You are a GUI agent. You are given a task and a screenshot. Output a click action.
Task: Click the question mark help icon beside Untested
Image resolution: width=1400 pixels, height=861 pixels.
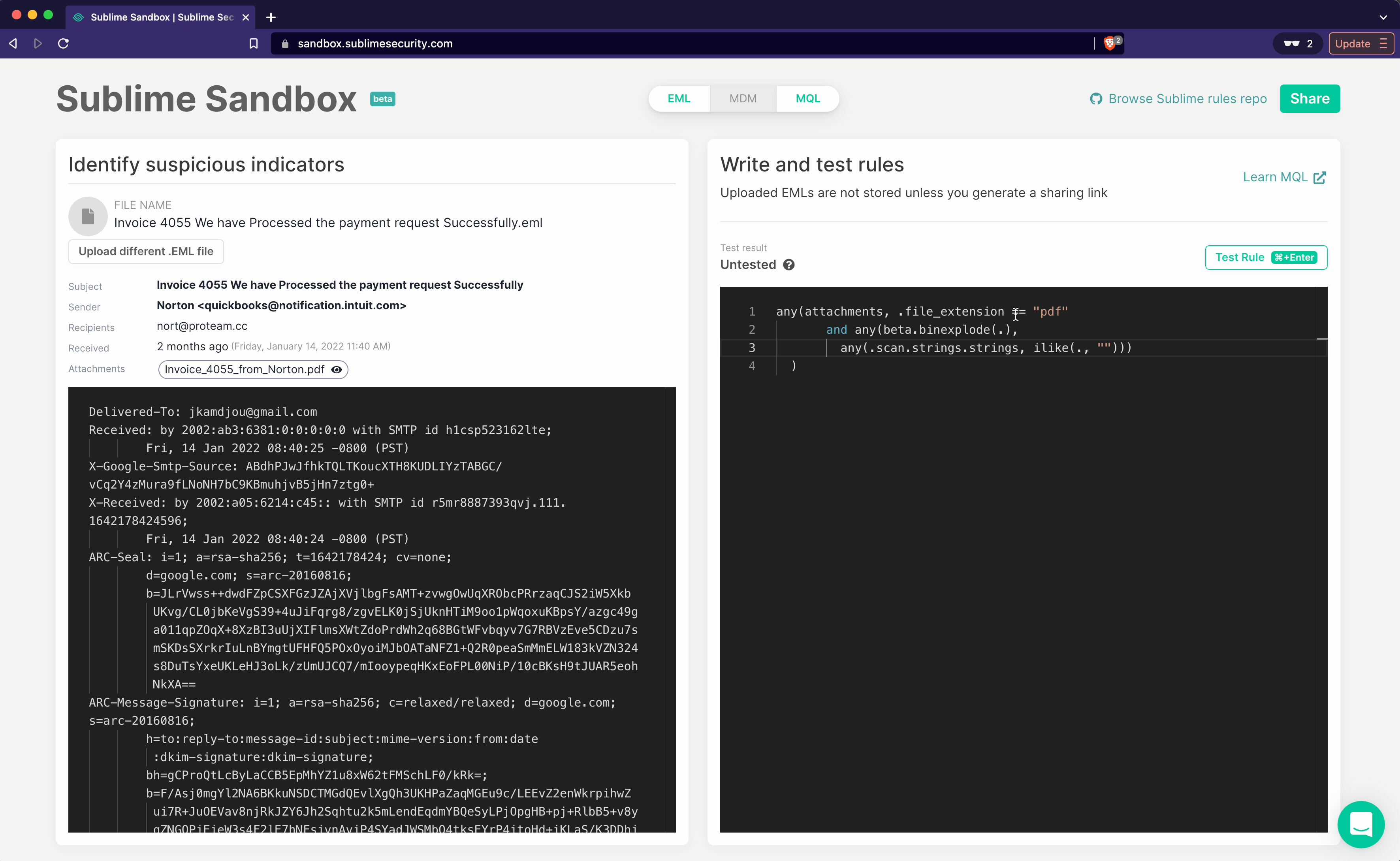point(789,265)
